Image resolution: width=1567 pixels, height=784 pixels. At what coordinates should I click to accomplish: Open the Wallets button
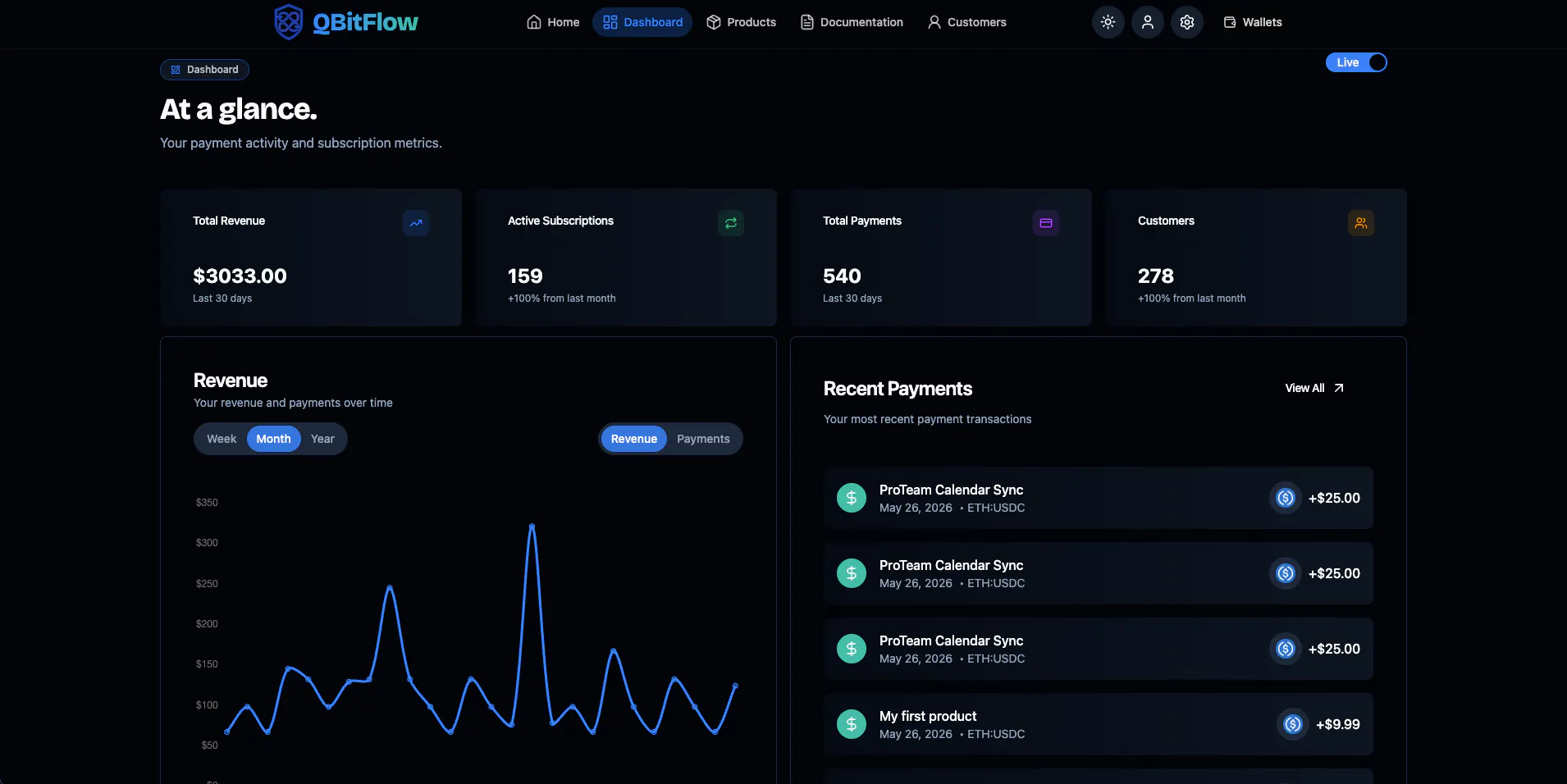click(1253, 22)
